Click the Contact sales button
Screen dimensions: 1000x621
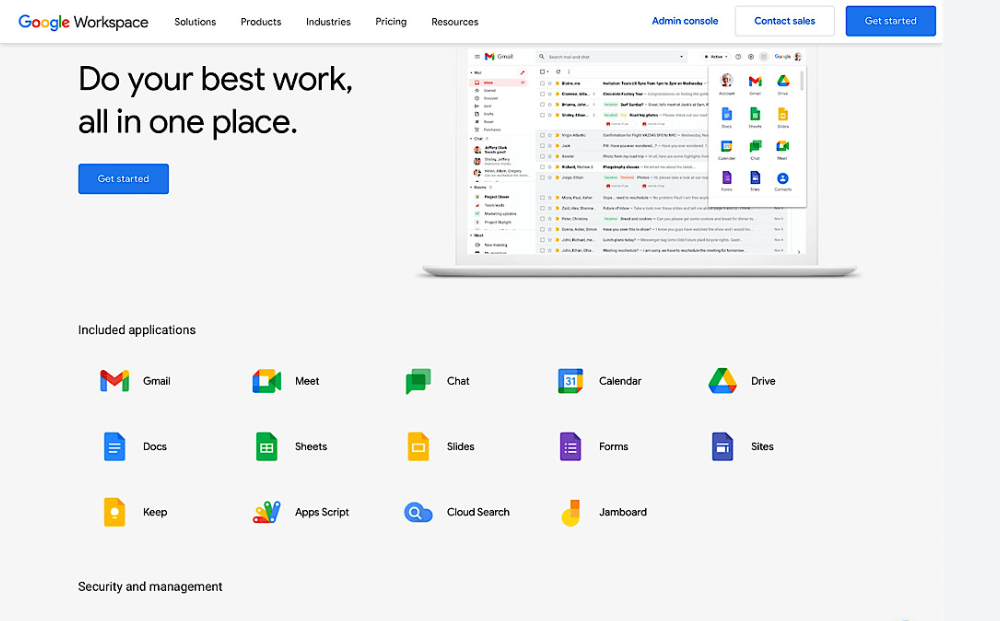coord(784,20)
